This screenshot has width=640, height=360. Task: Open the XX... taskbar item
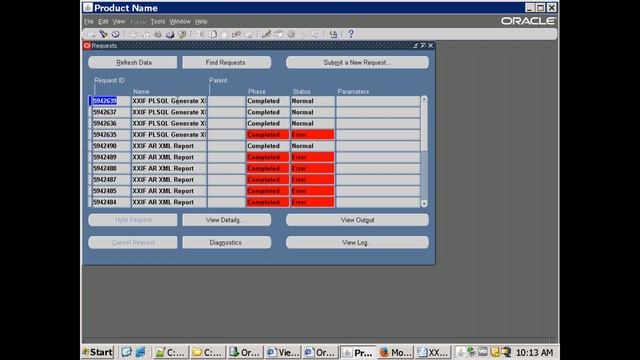coord(433,352)
